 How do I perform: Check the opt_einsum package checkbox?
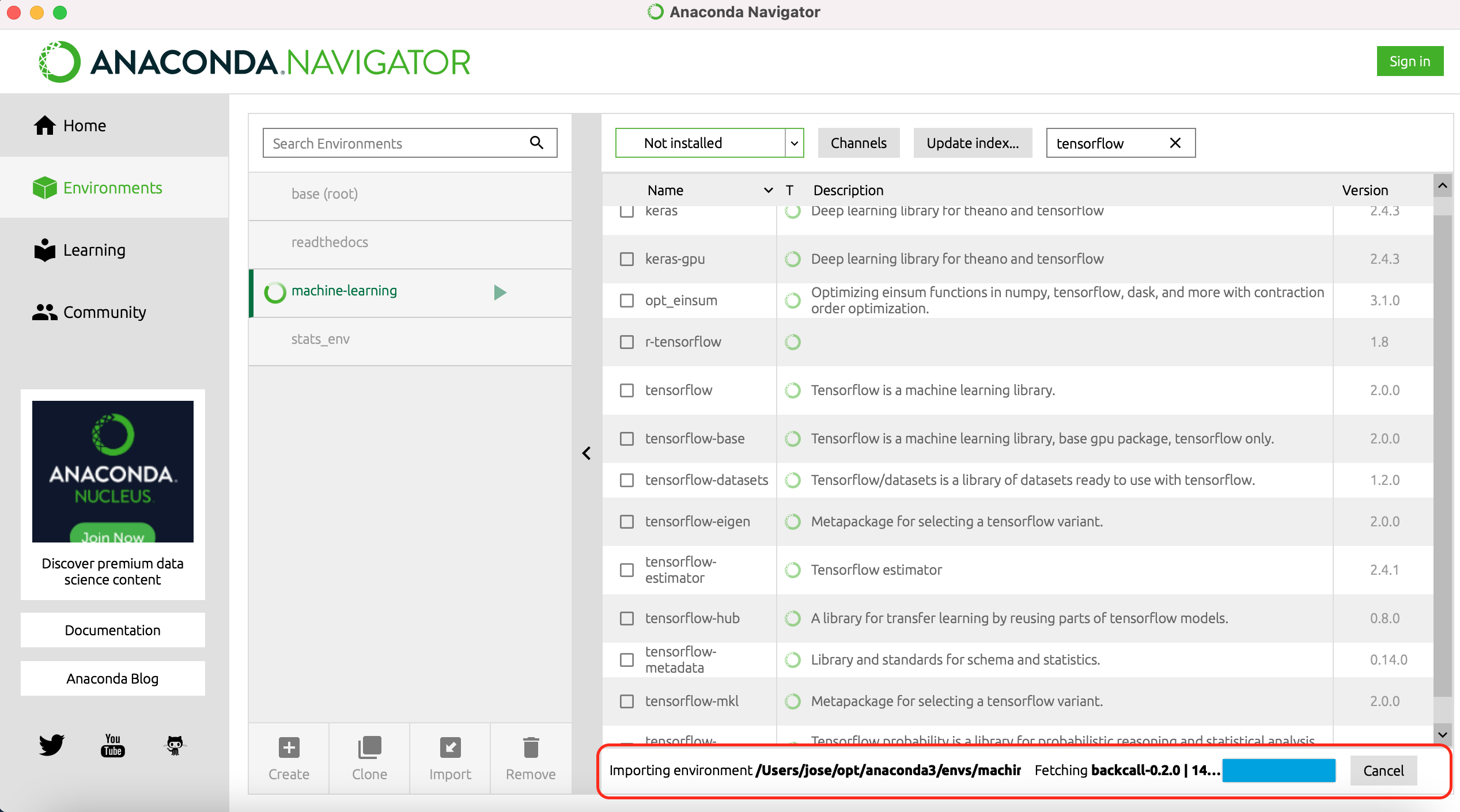627,301
